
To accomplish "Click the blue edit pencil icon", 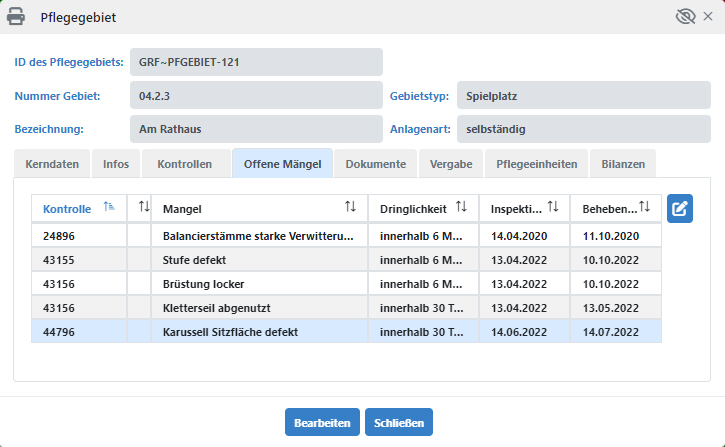I will click(x=680, y=209).
